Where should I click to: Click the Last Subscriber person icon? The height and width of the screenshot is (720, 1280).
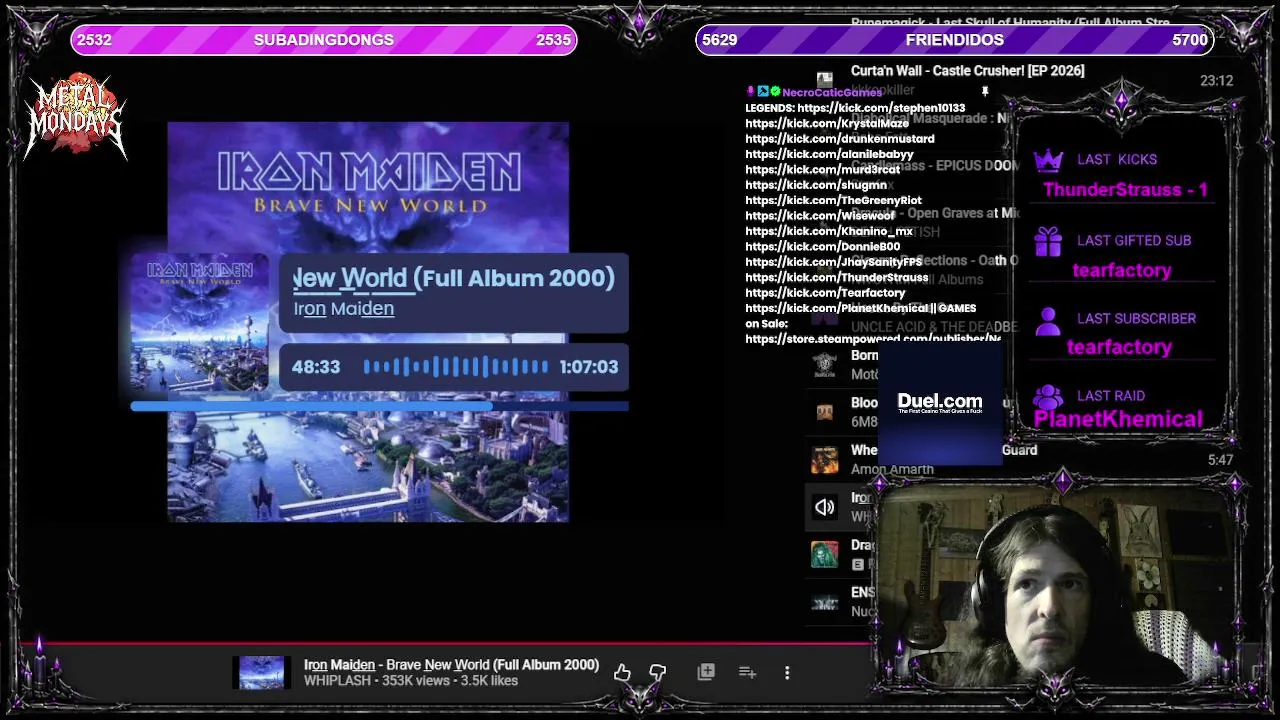[x=1048, y=320]
